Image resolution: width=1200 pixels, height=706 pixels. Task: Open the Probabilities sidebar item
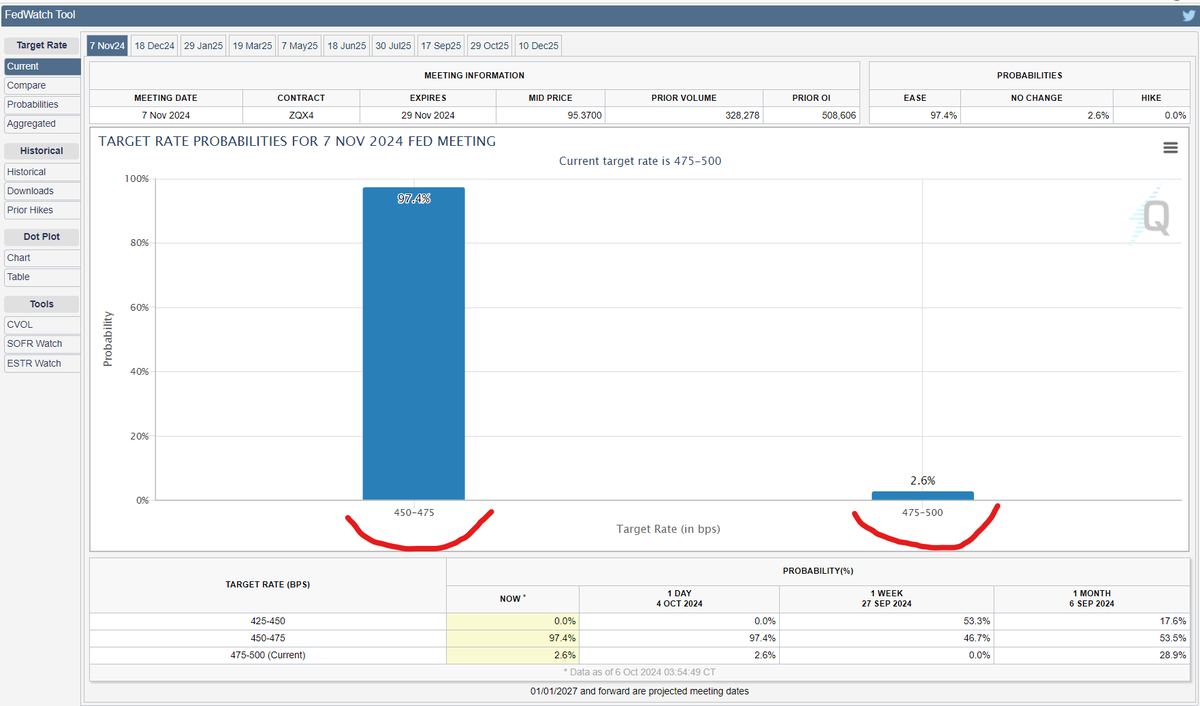click(x=42, y=104)
